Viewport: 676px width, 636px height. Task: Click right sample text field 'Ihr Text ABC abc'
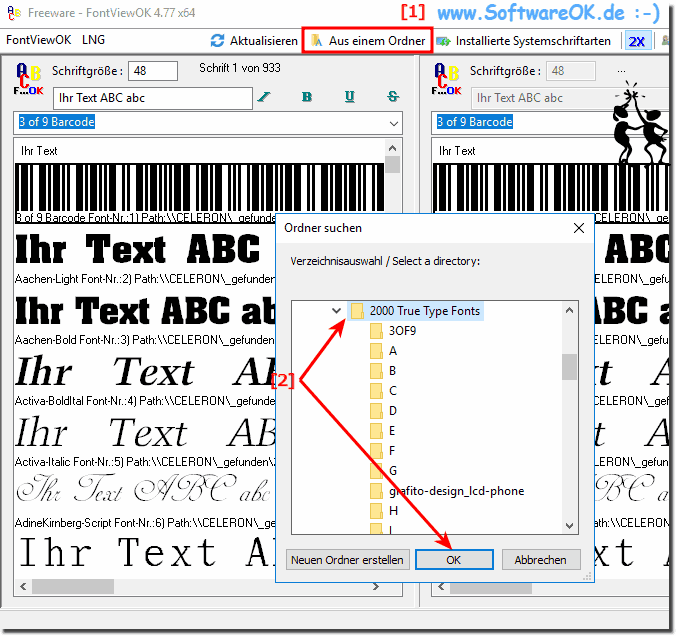click(571, 98)
